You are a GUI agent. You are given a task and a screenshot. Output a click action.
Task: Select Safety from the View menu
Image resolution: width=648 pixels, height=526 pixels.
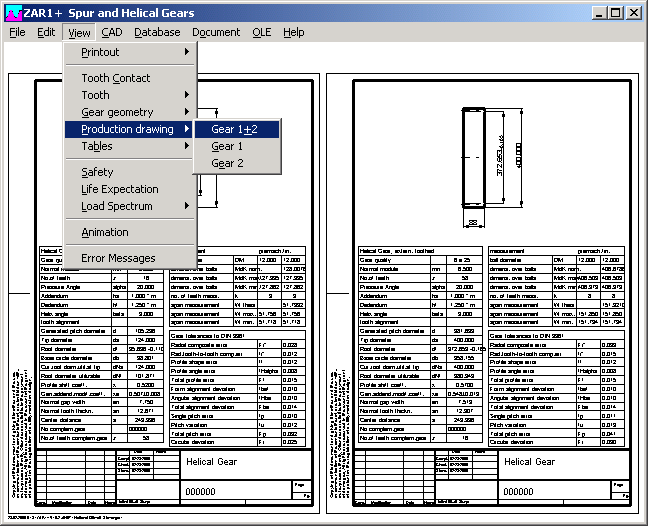(x=97, y=172)
